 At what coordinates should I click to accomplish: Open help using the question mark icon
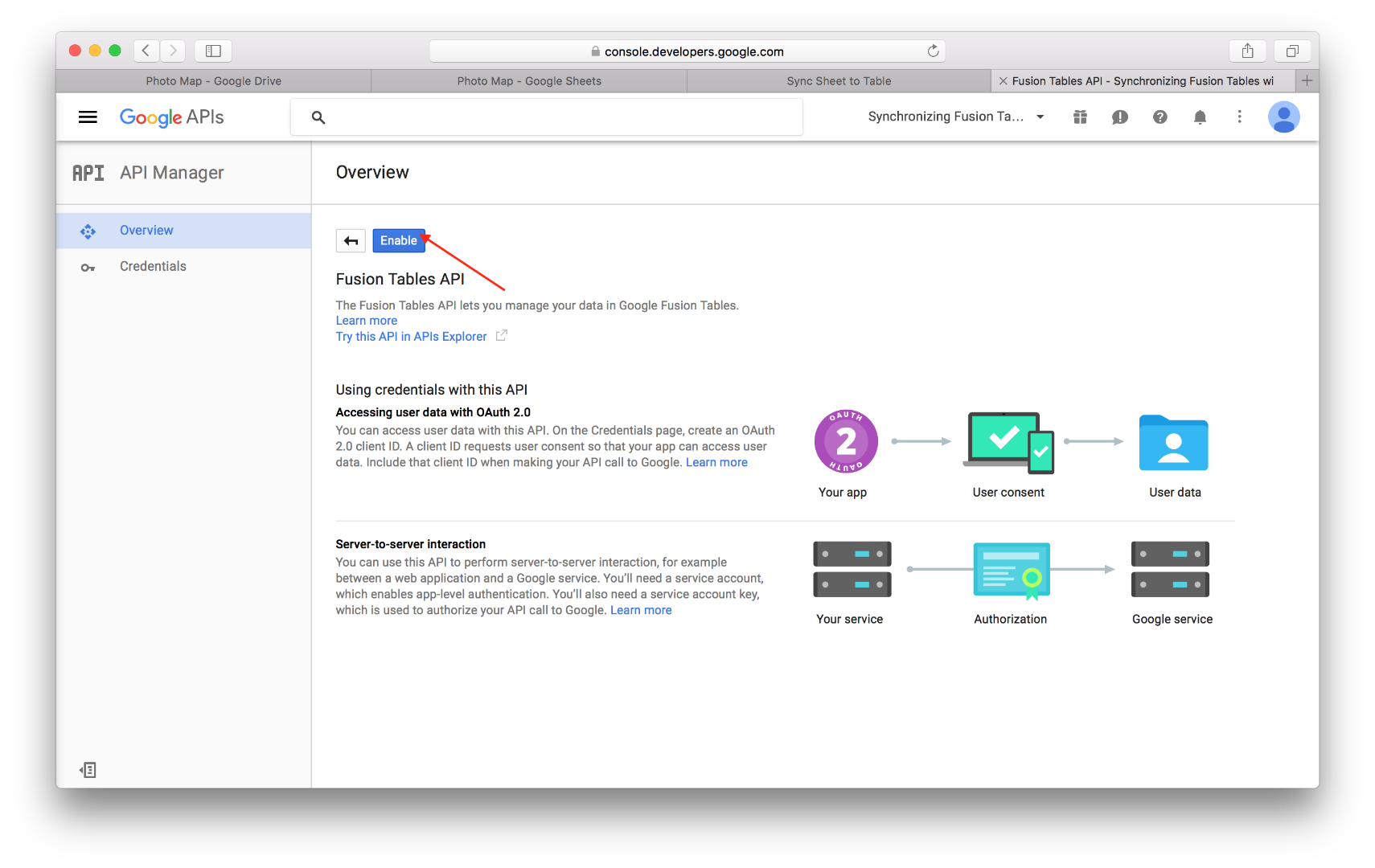point(1160,117)
